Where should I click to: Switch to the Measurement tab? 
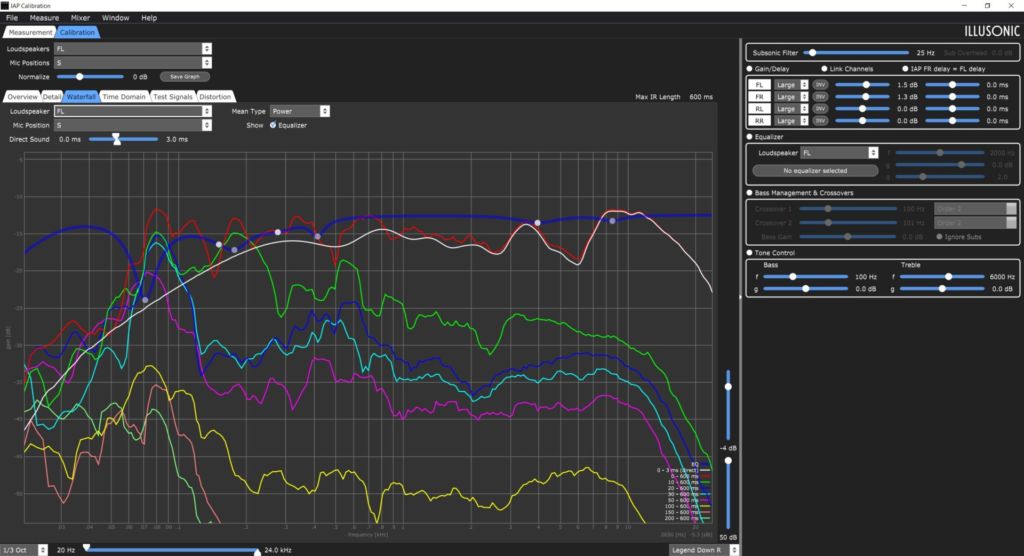coord(30,32)
